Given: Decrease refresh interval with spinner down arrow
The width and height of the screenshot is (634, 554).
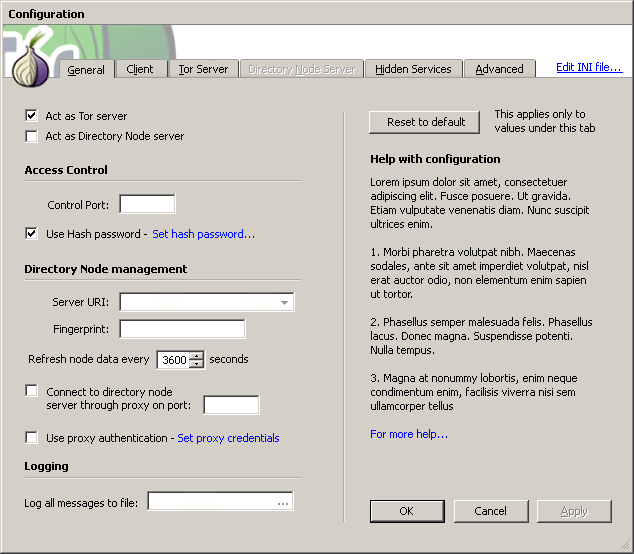Looking at the screenshot, I should point(196,365).
